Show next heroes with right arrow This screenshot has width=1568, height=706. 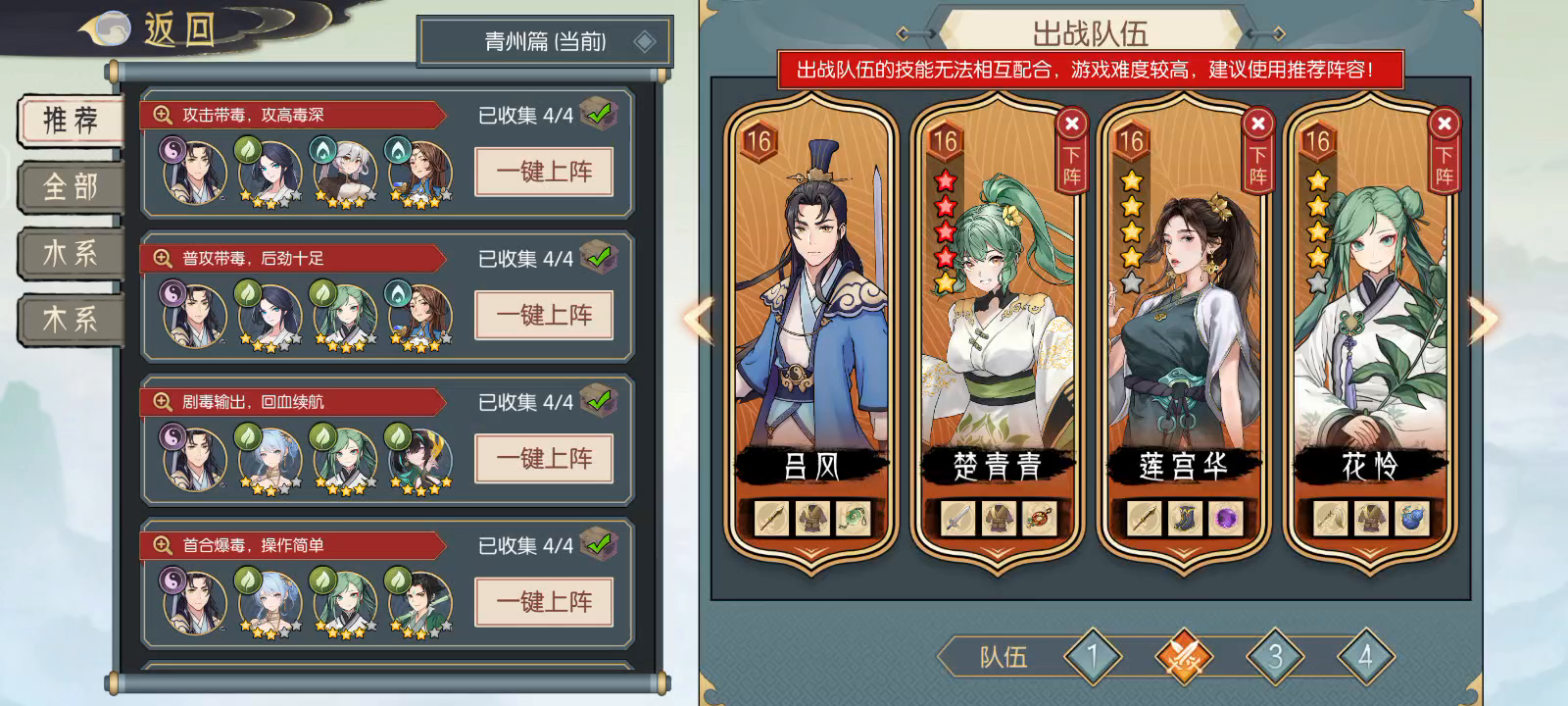point(1484,319)
